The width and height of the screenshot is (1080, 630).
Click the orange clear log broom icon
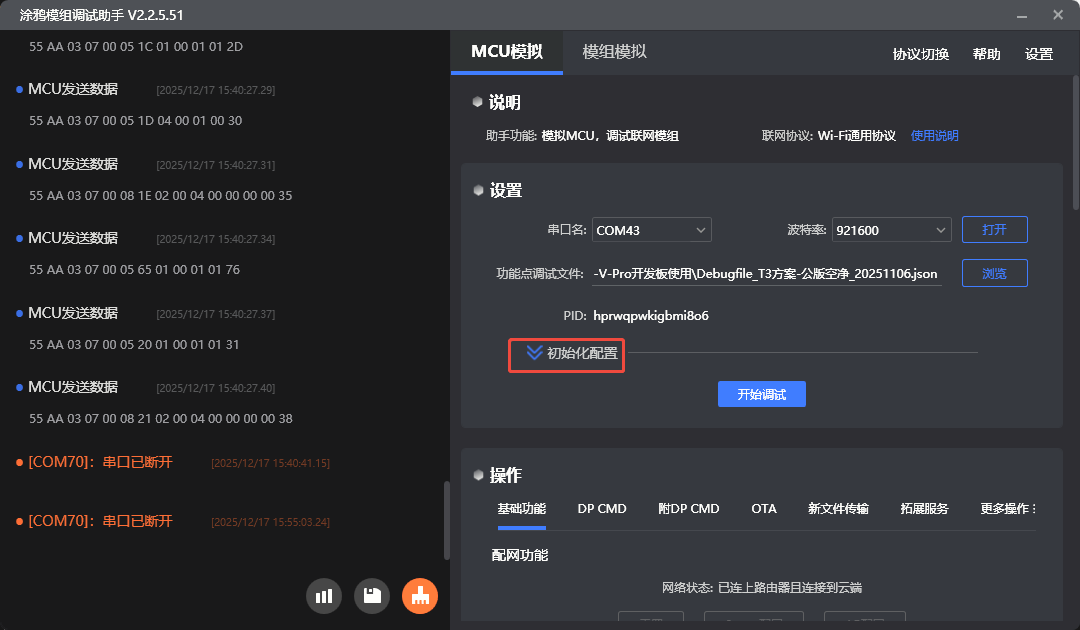click(420, 597)
